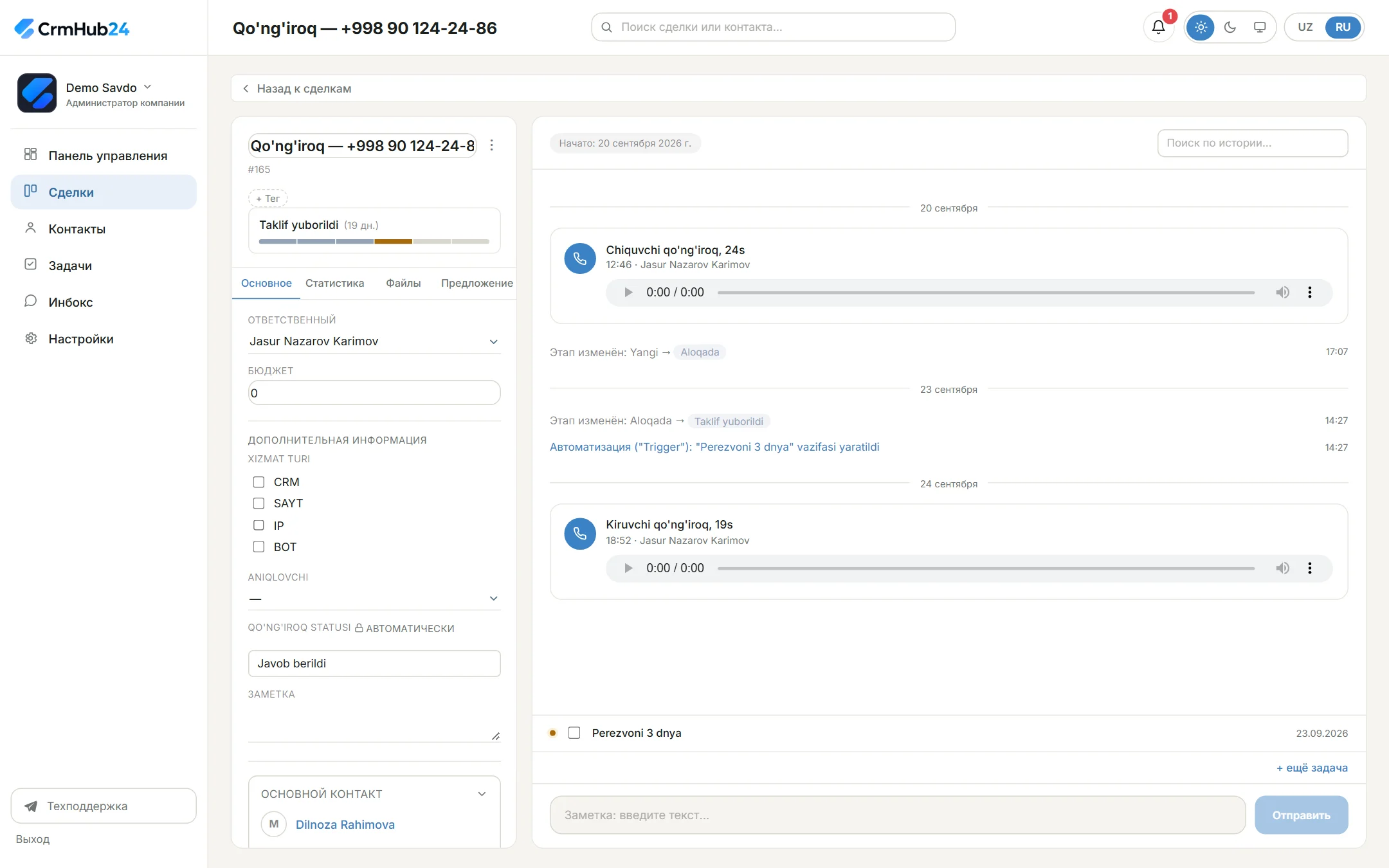Image resolution: width=1389 pixels, height=868 pixels.
Task: Check the BOT service type box
Action: (259, 547)
